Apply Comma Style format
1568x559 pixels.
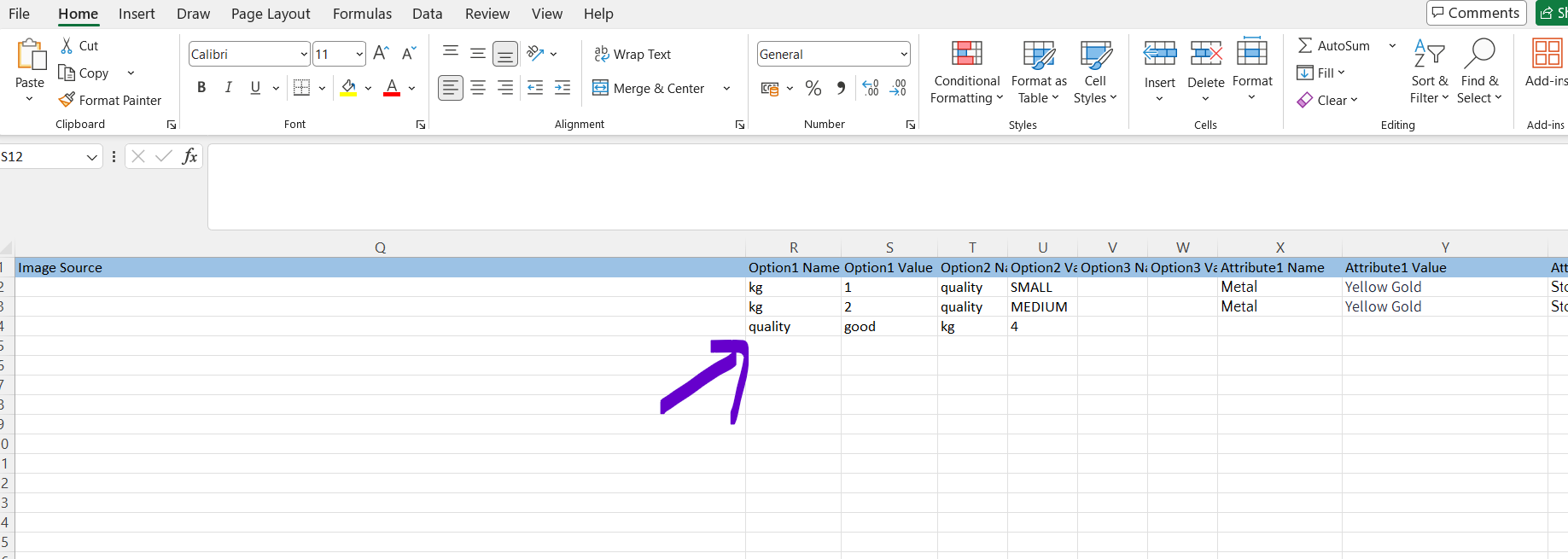pyautogui.click(x=842, y=88)
